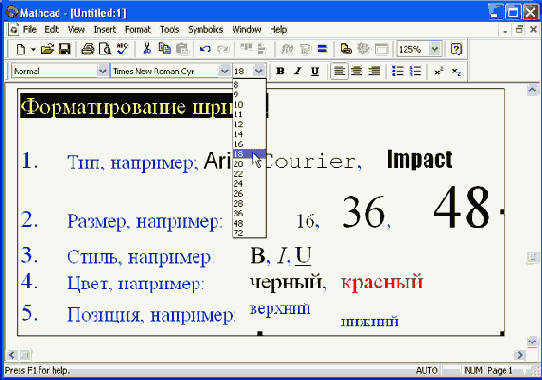Cut the selection with the scissors icon
Viewport: 542px width, 380px height.
pos(147,49)
